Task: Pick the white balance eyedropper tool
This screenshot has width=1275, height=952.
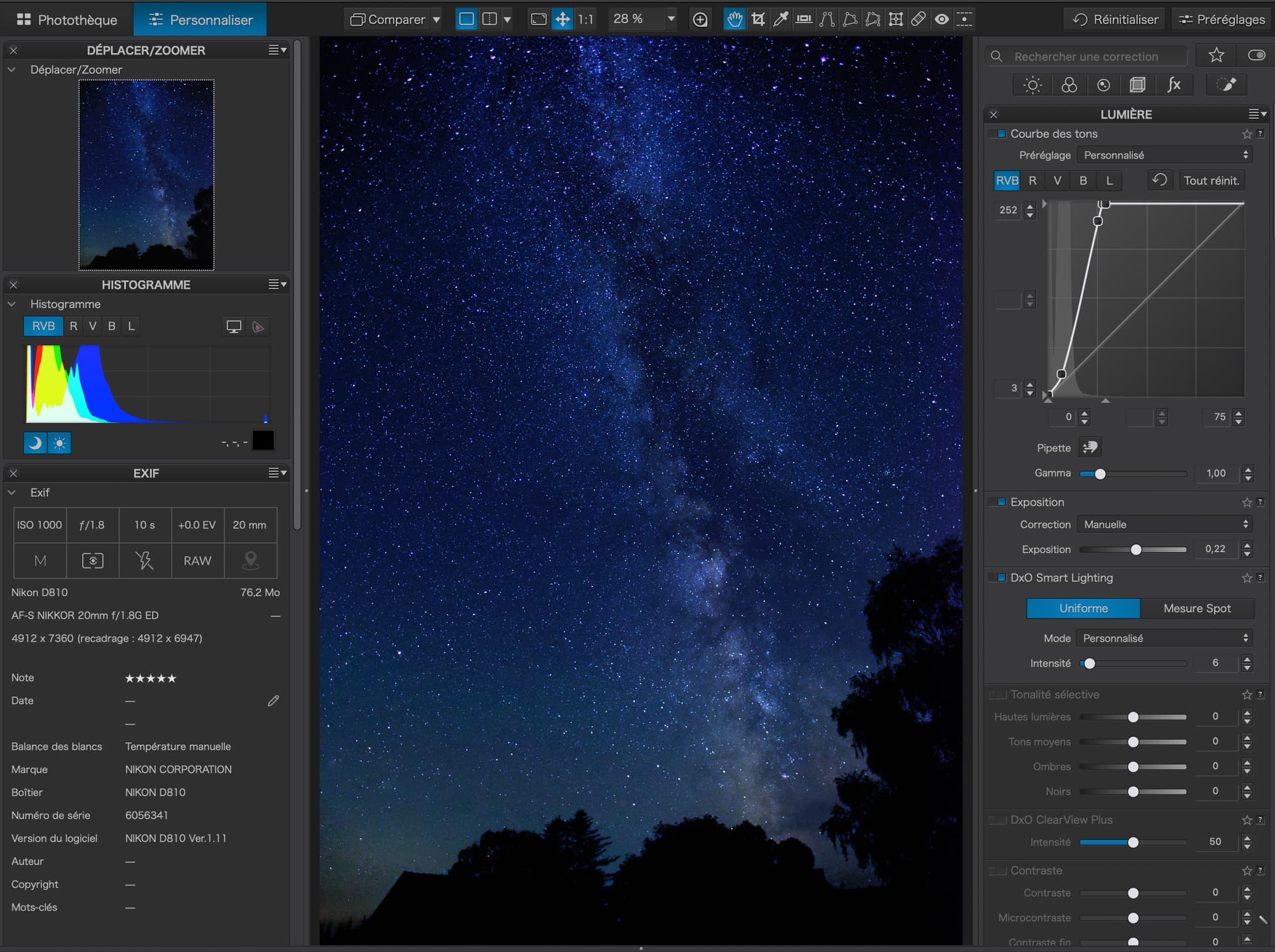Action: click(781, 19)
